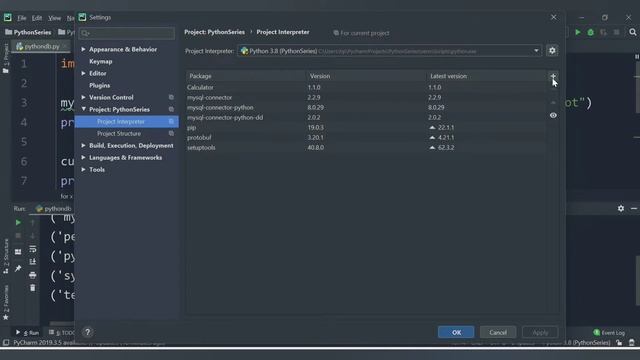
Task: Click the Apply button
Action: click(540, 332)
